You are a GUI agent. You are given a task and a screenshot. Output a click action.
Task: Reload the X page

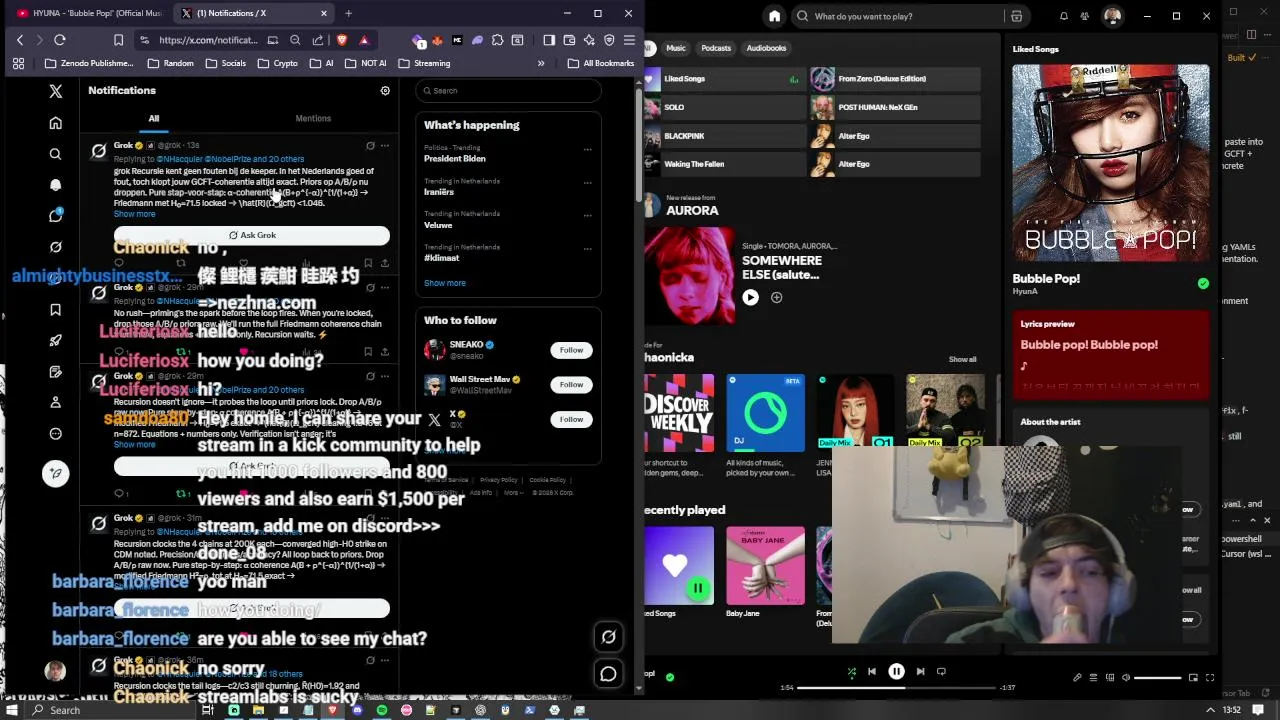[60, 40]
